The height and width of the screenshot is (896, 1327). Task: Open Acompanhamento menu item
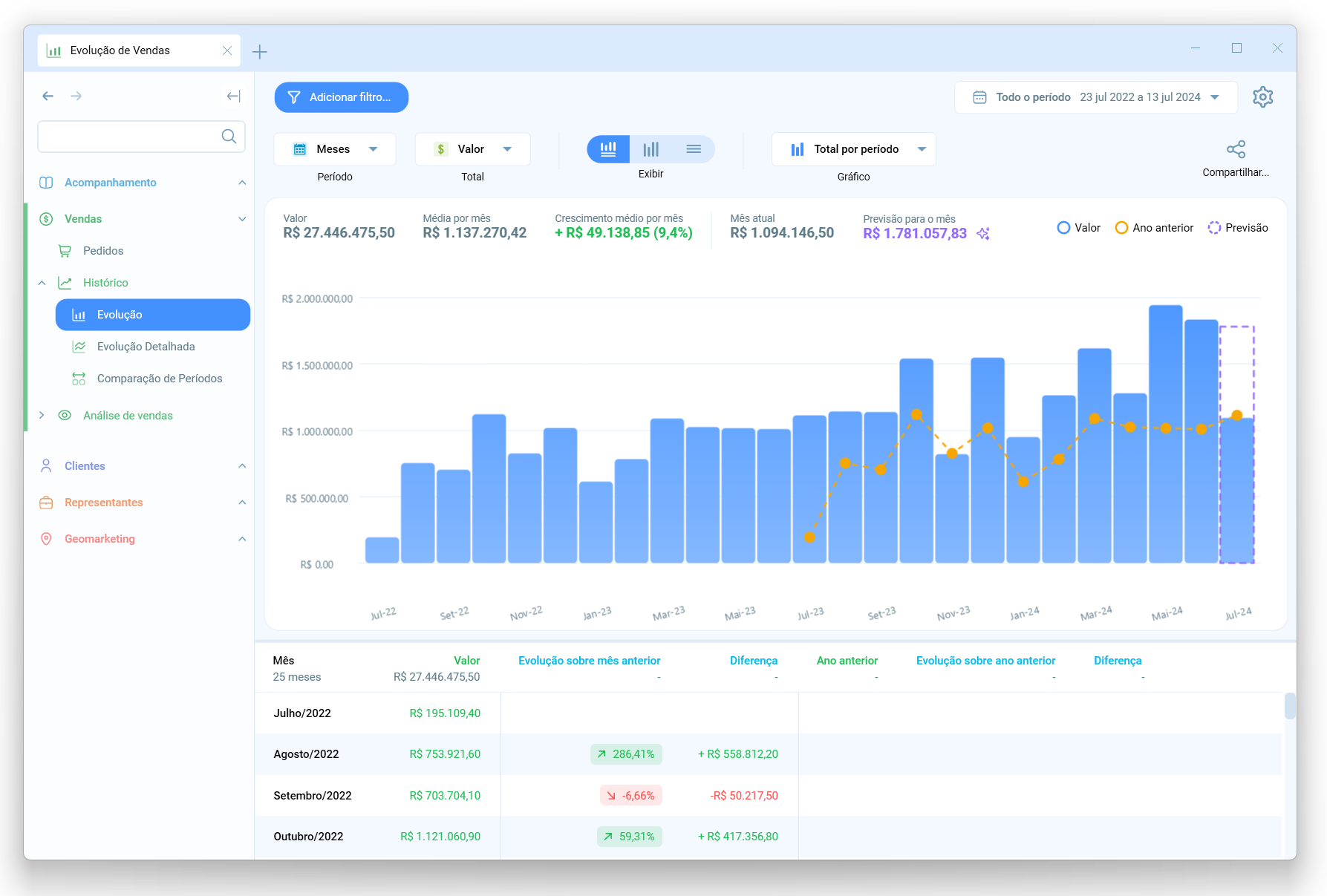[x=111, y=183]
